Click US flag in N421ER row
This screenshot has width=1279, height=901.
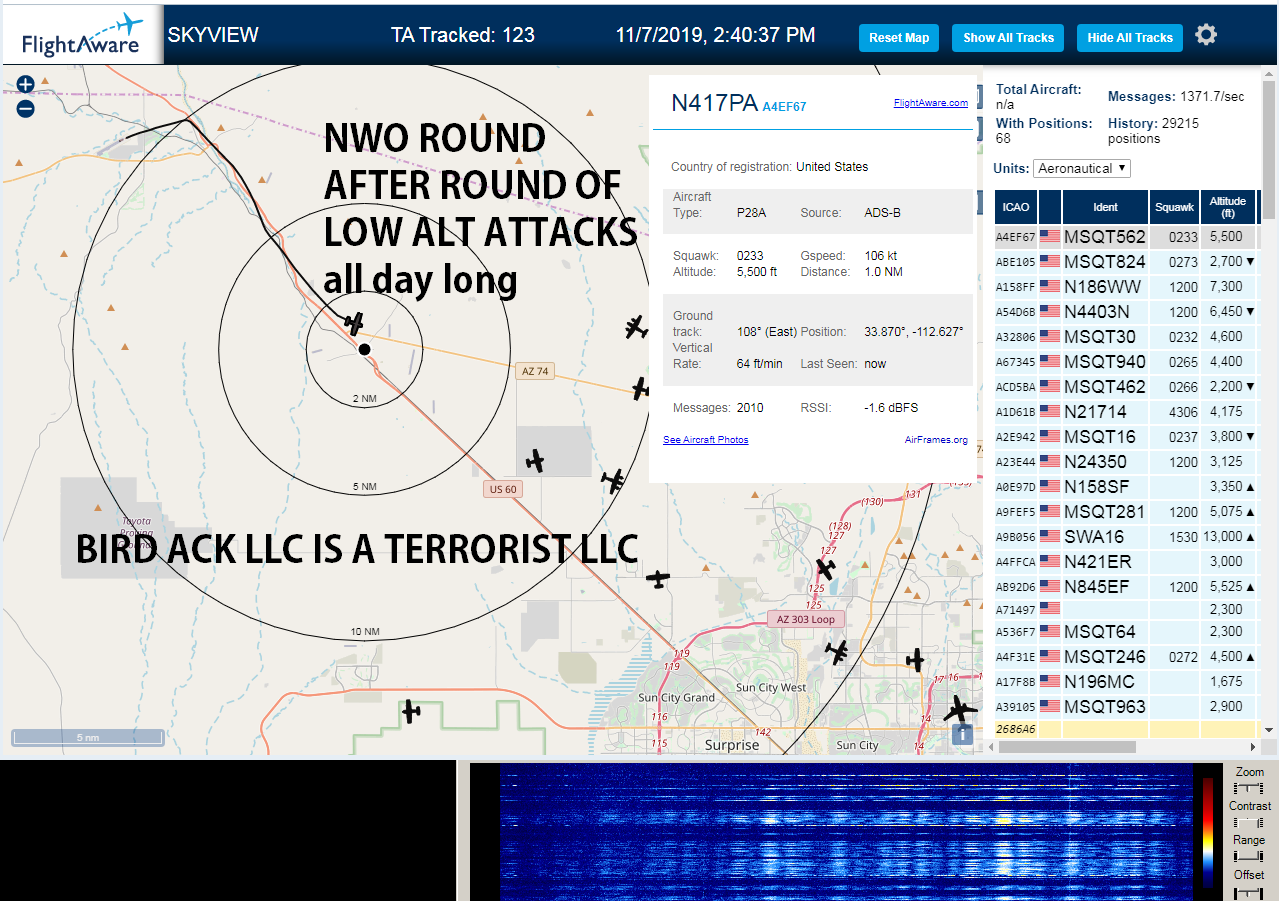(1050, 562)
